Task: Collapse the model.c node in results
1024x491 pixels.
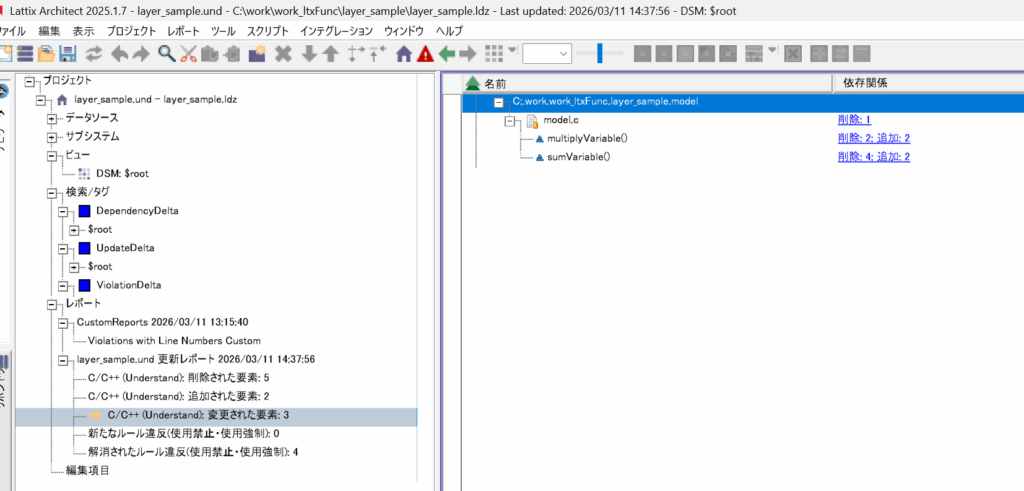Action: point(510,120)
